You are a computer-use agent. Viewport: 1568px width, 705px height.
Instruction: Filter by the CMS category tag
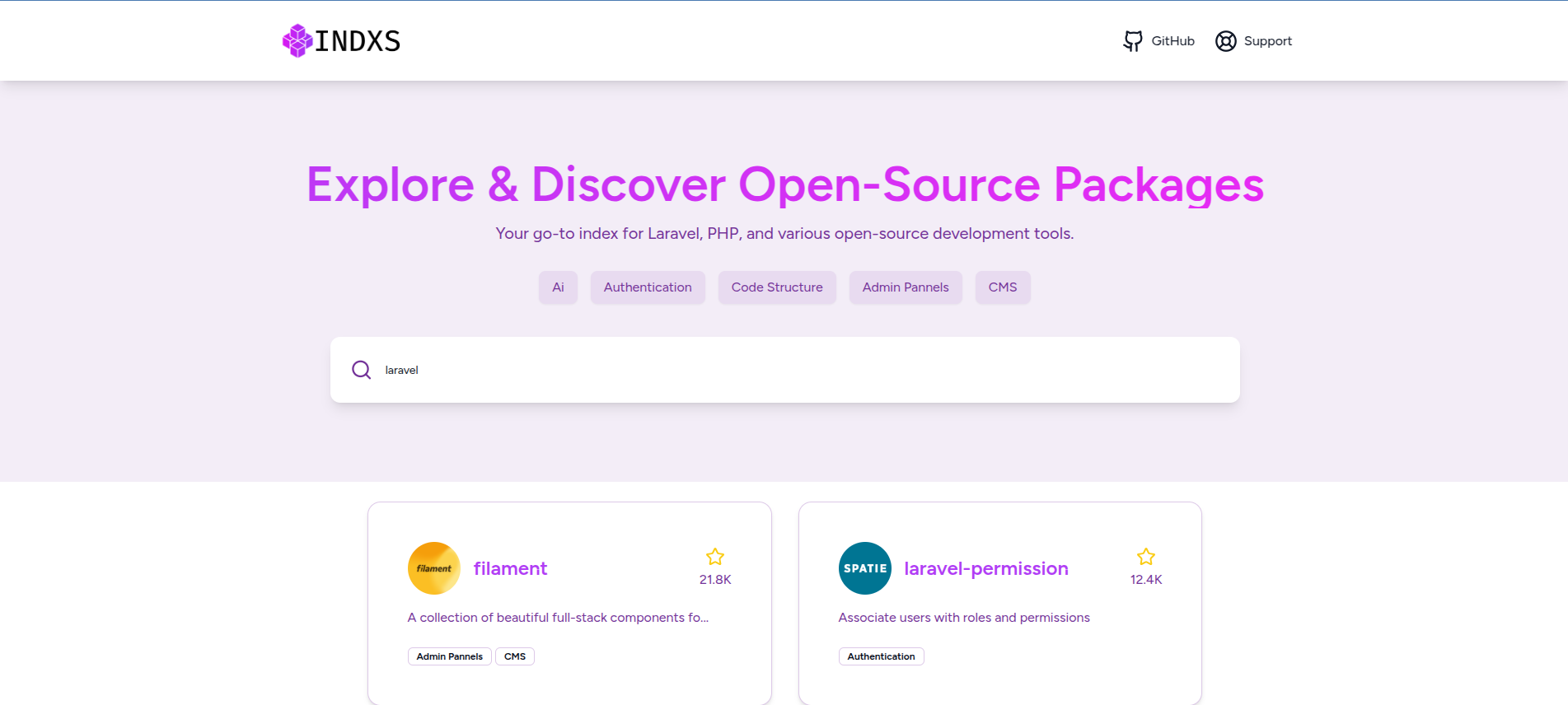[1003, 287]
